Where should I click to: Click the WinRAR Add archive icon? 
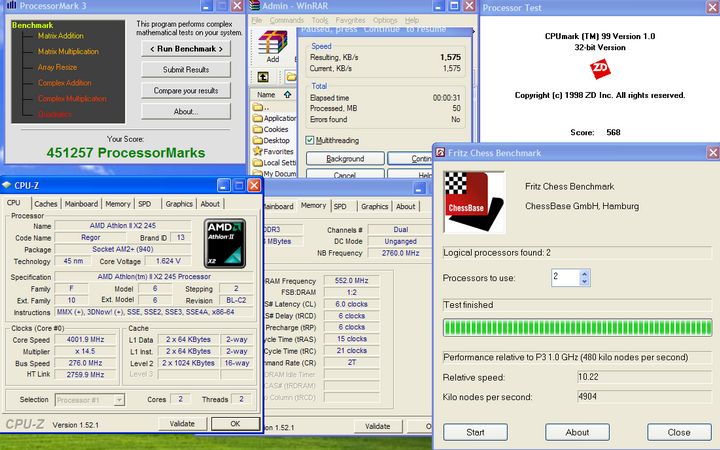(x=273, y=43)
